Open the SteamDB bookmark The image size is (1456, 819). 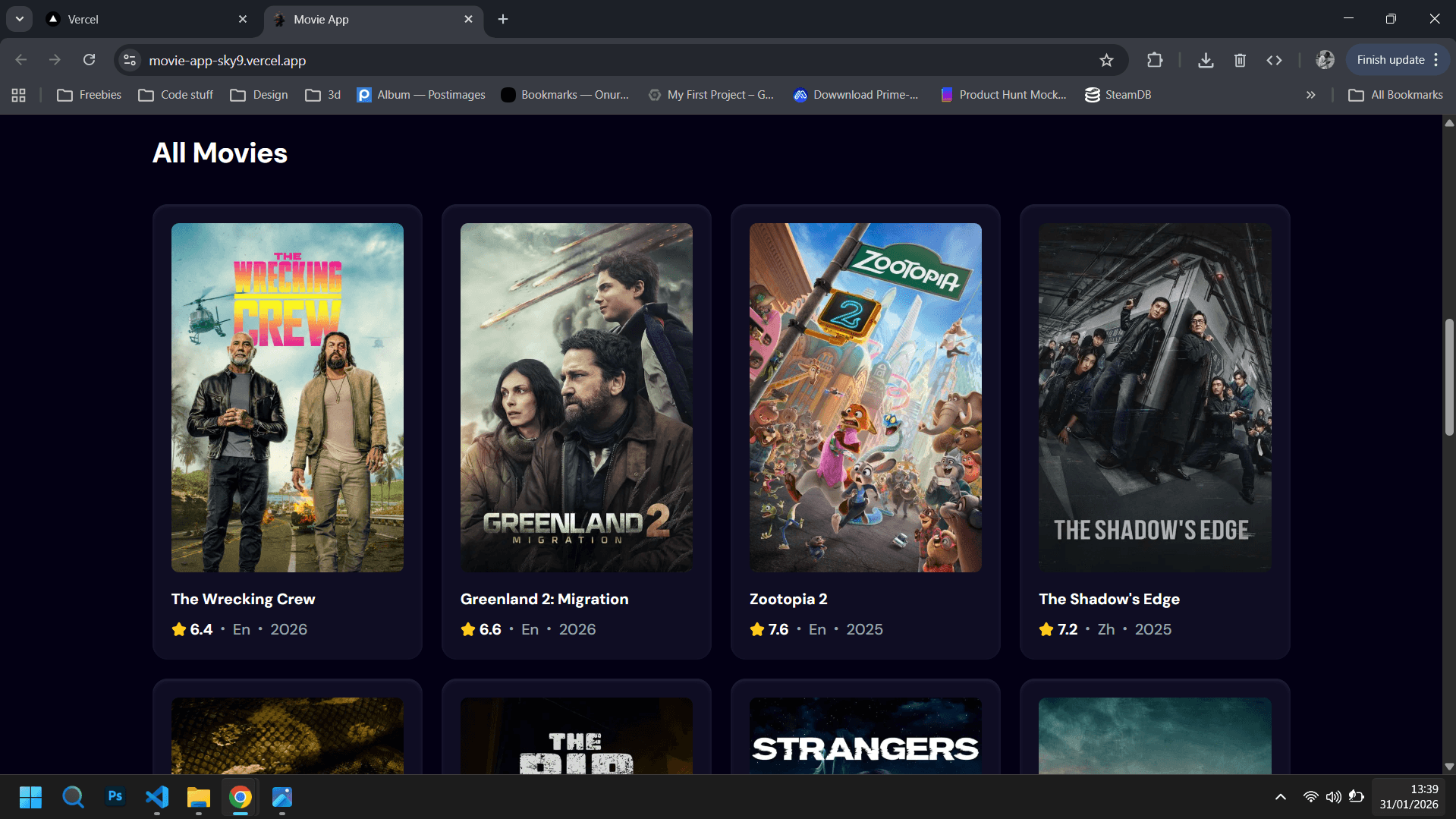1118,94
